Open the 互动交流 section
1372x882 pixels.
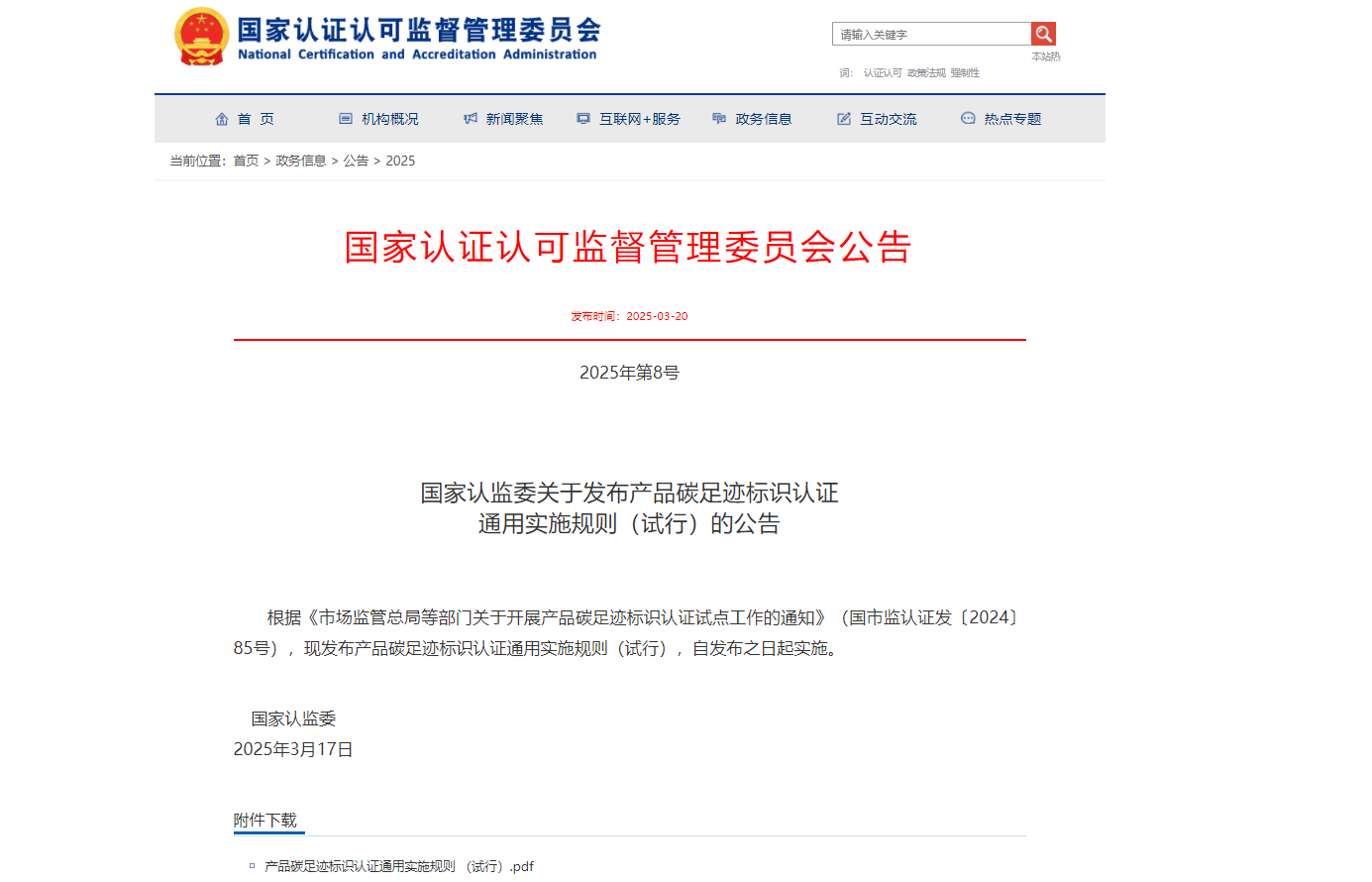click(890, 118)
